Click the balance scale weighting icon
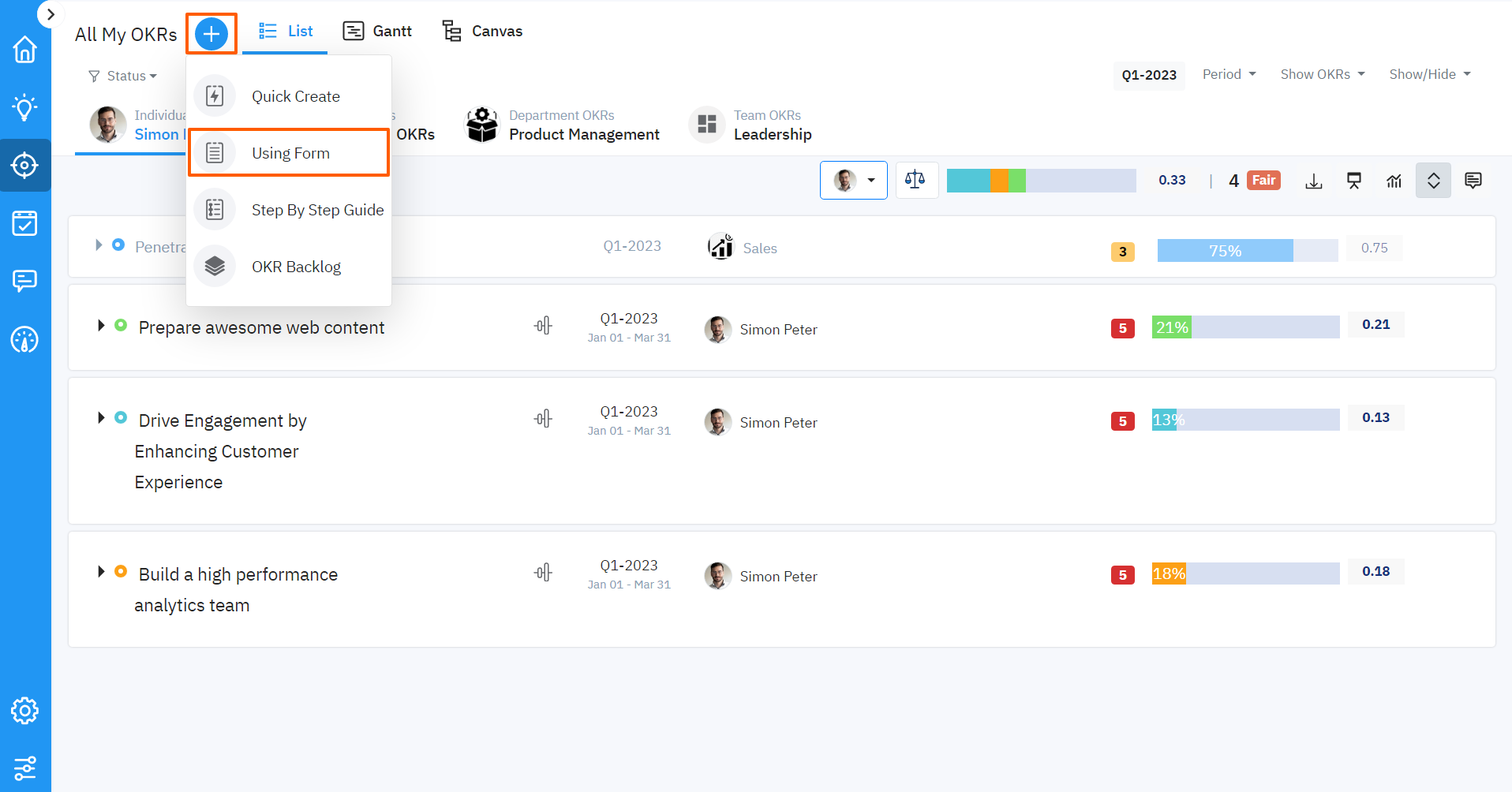Image resolution: width=1512 pixels, height=792 pixels. [x=916, y=180]
